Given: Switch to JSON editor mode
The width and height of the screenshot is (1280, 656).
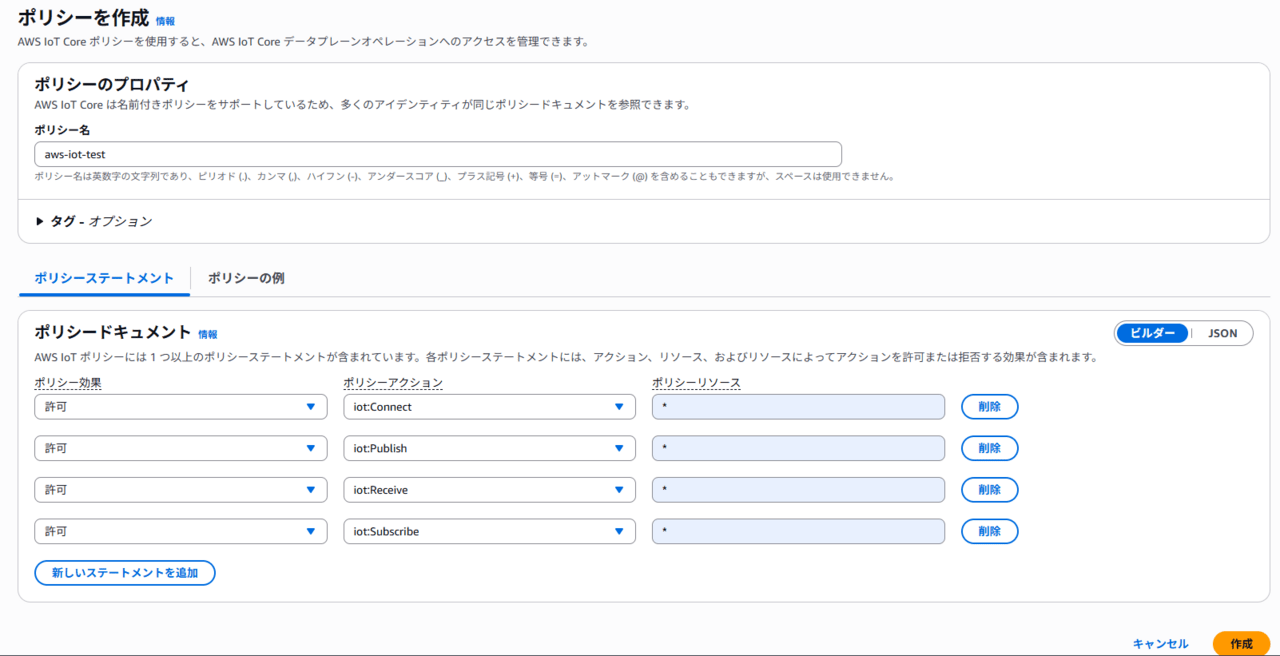Looking at the screenshot, I should (1222, 333).
